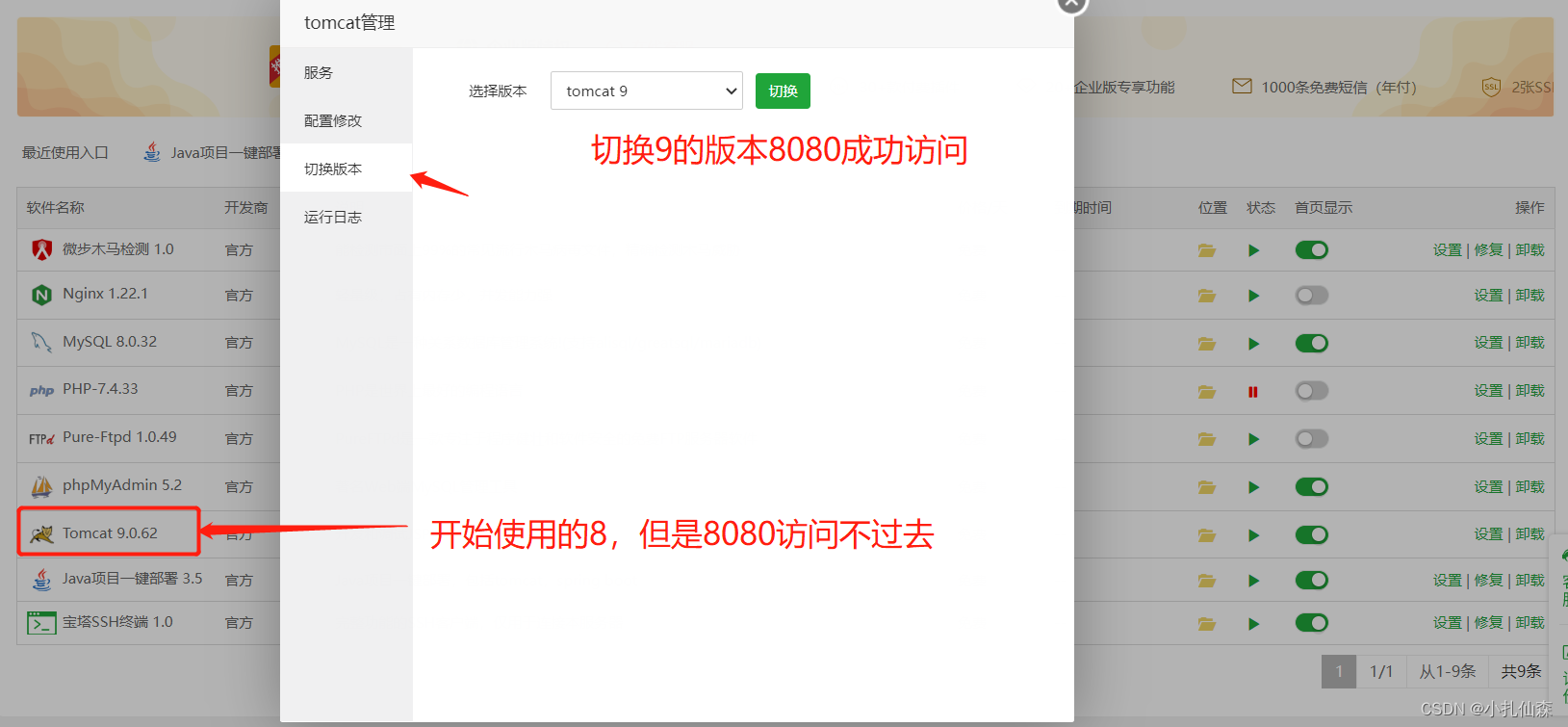Click 设置 link for Java项目一键部署
This screenshot has height=727, width=1568.
(x=1447, y=581)
